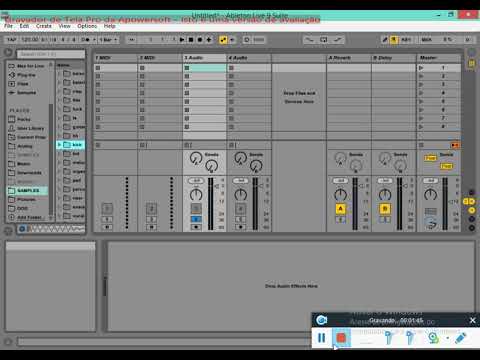Select the 3 Audio track header
Screen dimensions: 480x360
pyautogui.click(x=204, y=58)
